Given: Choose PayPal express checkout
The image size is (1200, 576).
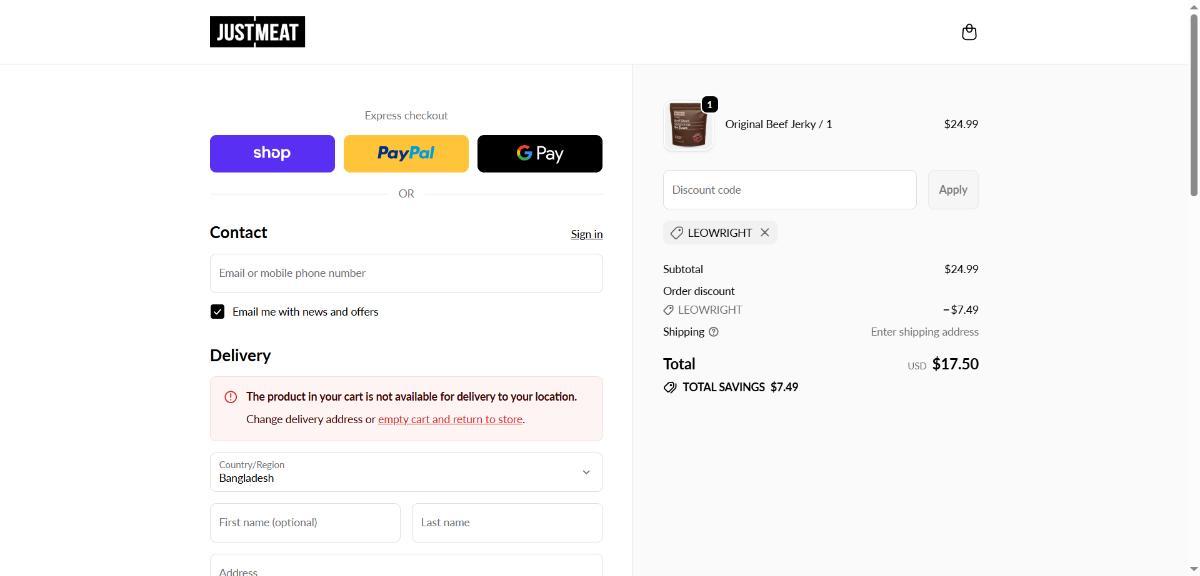Looking at the screenshot, I should pyautogui.click(x=406, y=154).
